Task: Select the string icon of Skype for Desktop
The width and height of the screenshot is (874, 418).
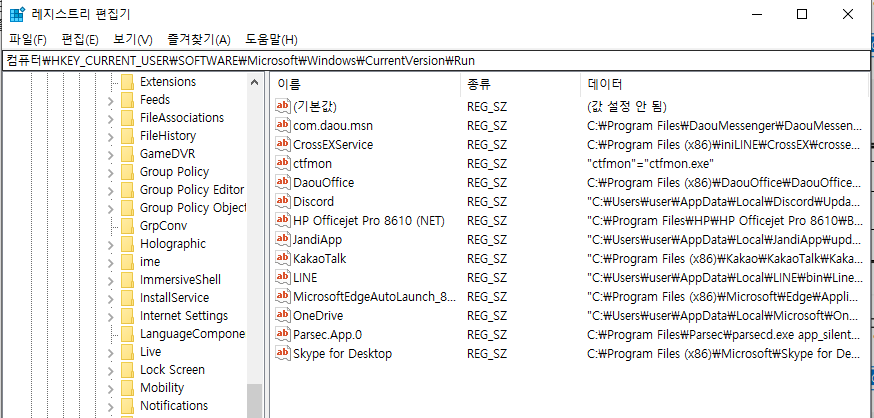Action: (x=284, y=353)
